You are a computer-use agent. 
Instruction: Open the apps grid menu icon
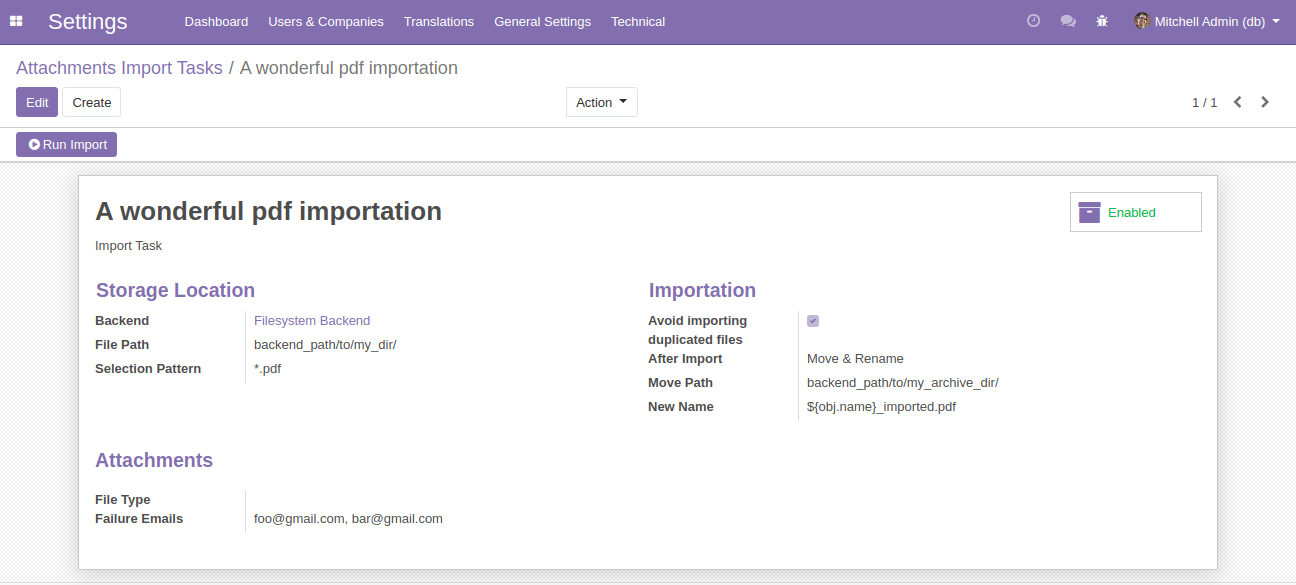16,21
